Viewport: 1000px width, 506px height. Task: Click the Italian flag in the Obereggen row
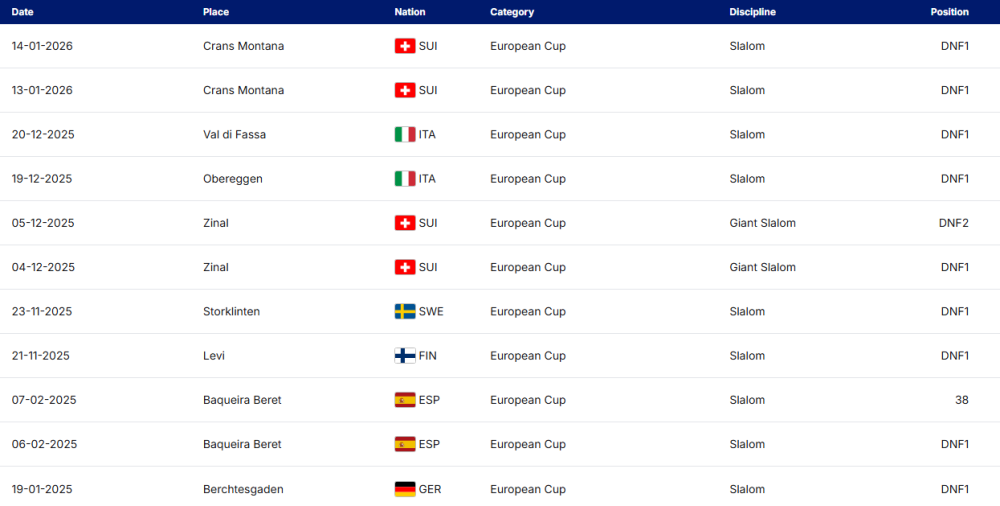pos(405,179)
